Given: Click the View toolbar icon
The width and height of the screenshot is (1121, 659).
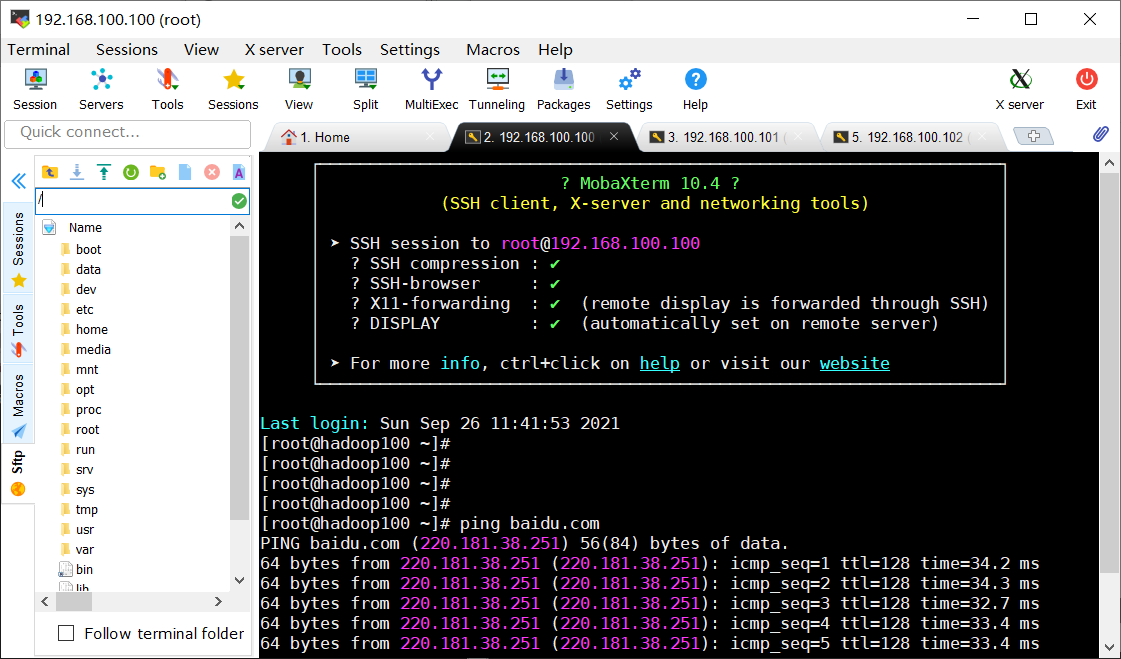Looking at the screenshot, I should [x=299, y=89].
